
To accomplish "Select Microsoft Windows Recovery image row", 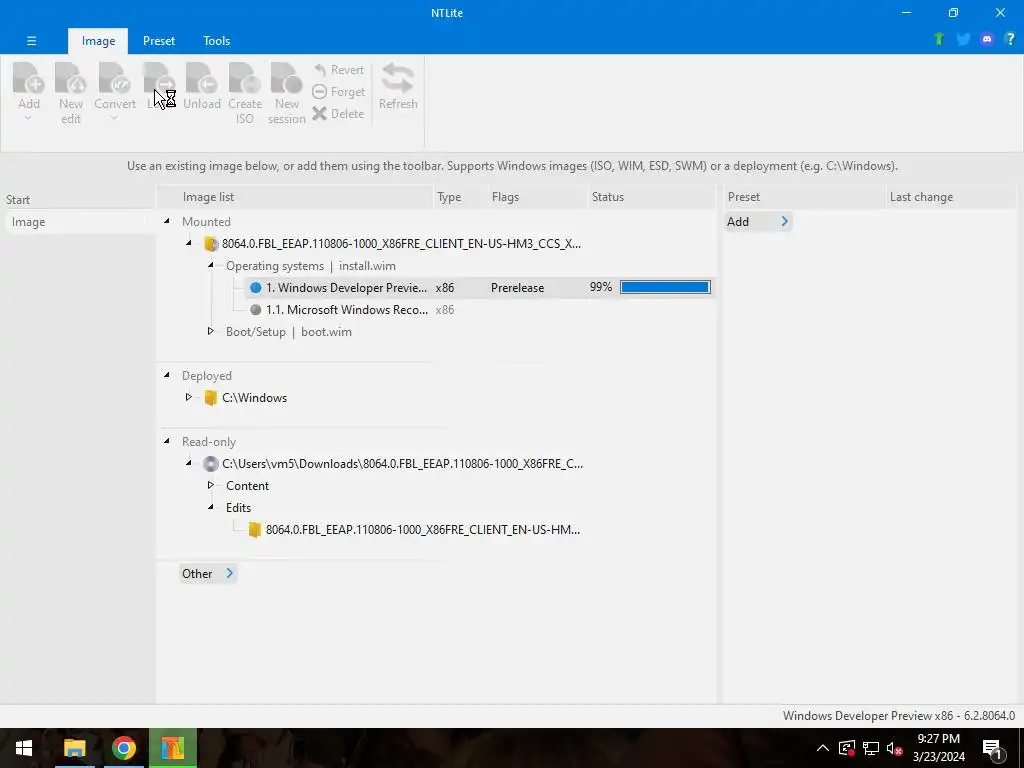I will coord(480,310).
